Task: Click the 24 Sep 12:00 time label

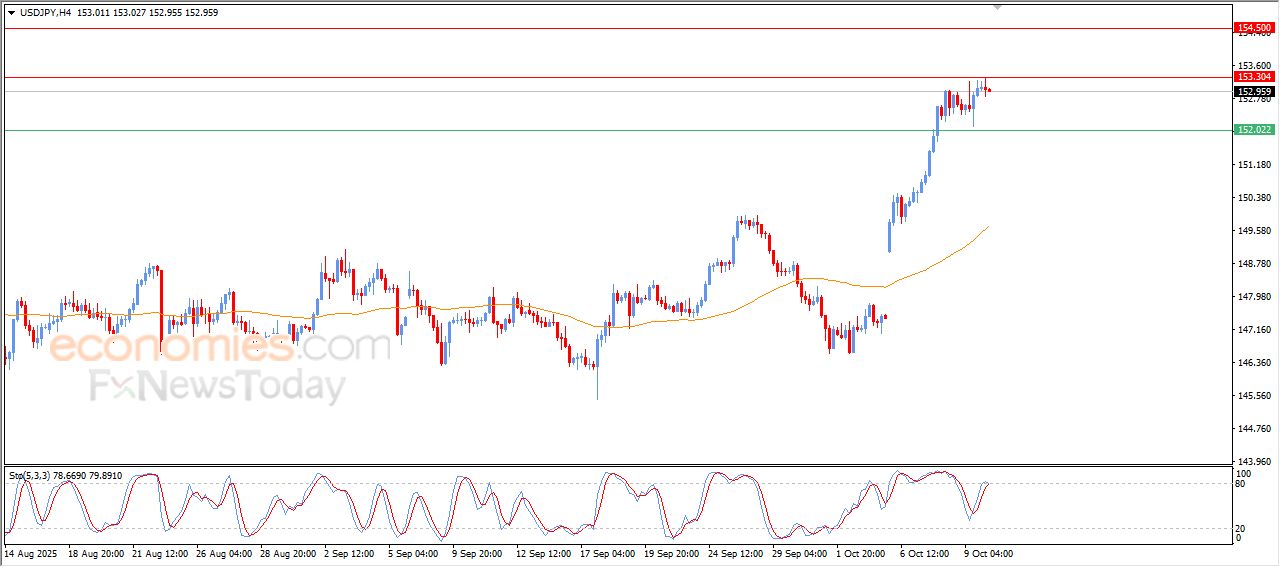Action: (x=735, y=553)
